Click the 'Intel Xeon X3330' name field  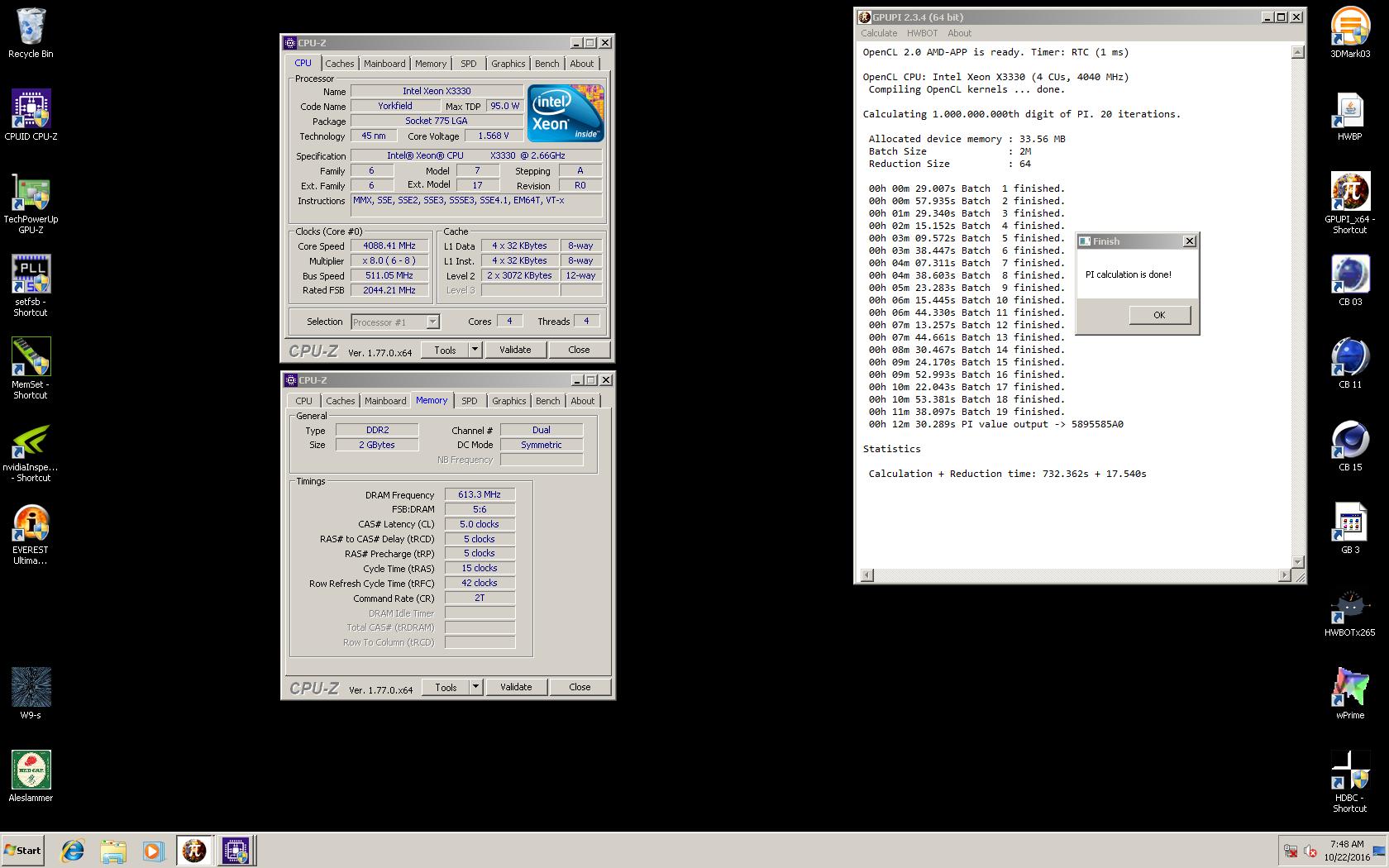(437, 91)
